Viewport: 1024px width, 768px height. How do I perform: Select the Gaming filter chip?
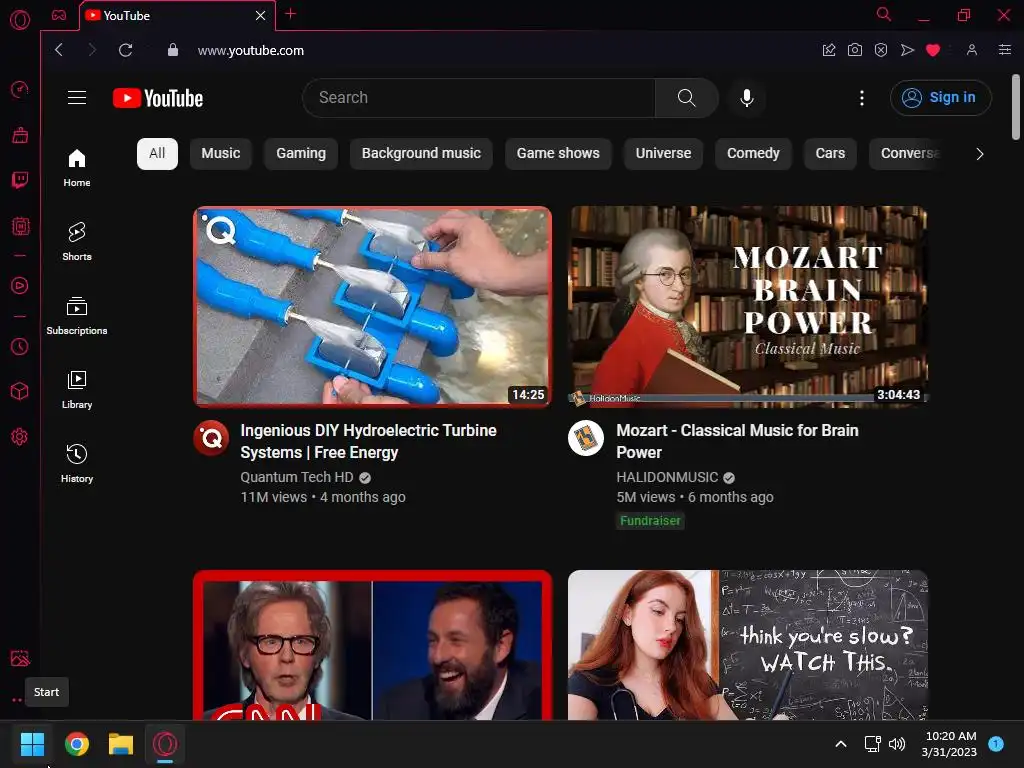pyautogui.click(x=301, y=153)
